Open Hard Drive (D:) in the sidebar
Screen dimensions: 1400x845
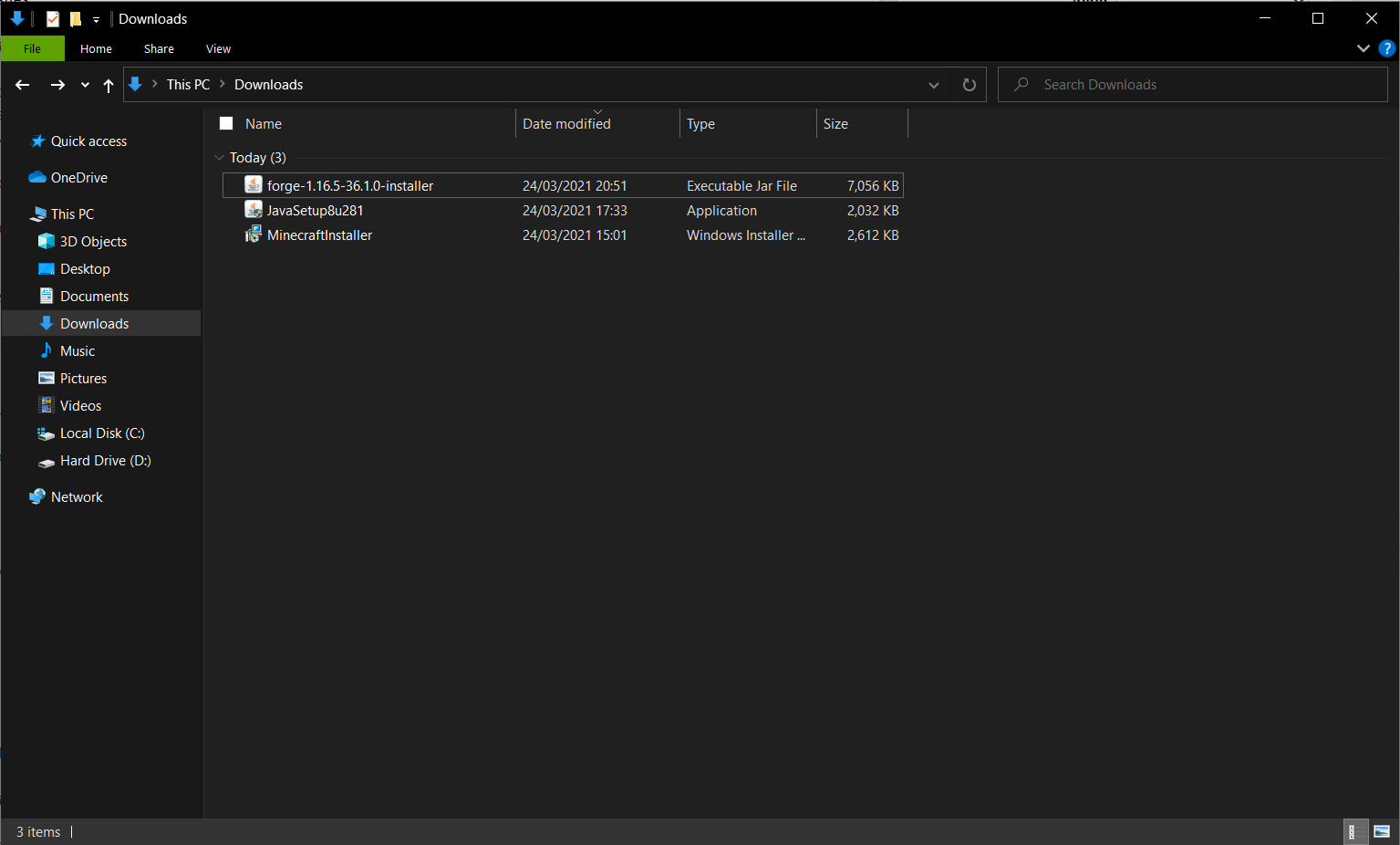[105, 460]
